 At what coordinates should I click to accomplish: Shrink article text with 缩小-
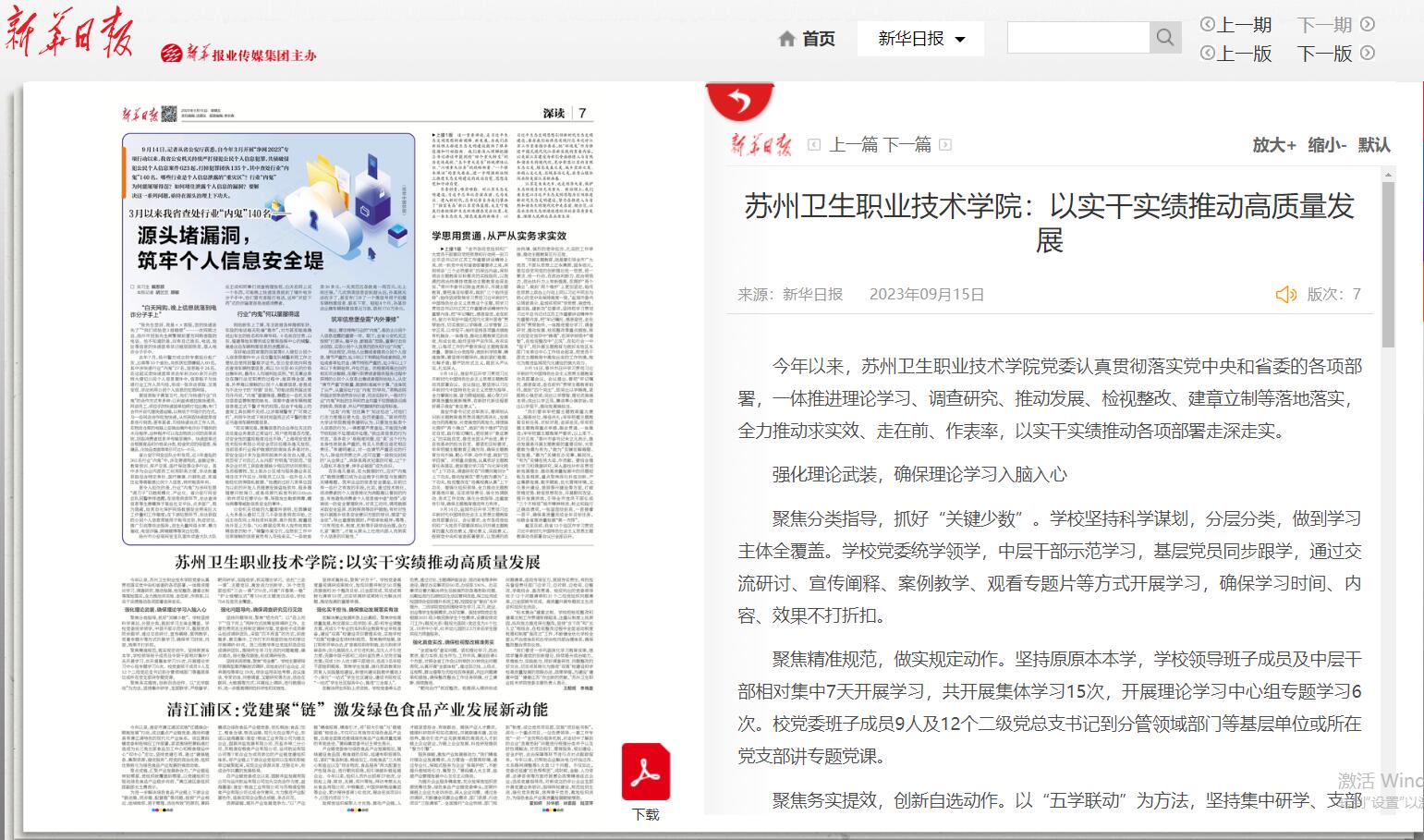[x=1327, y=145]
